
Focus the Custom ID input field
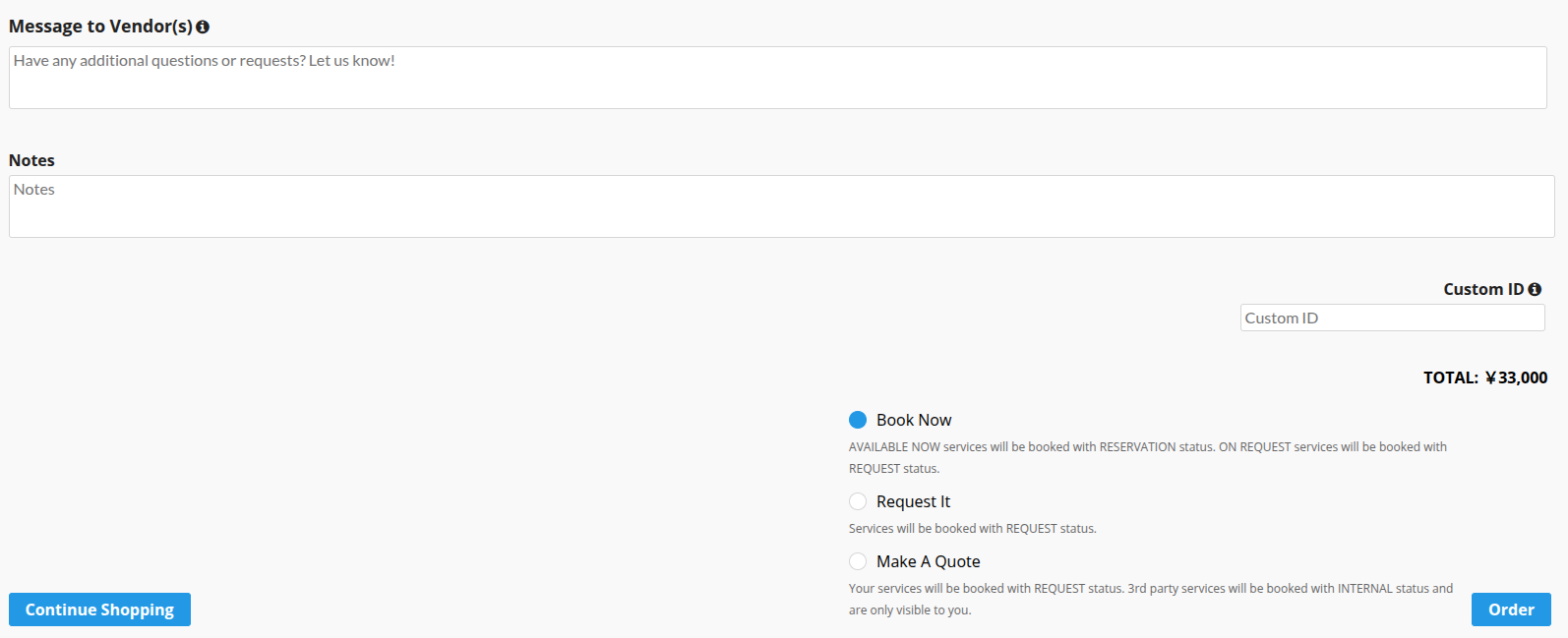click(1392, 318)
